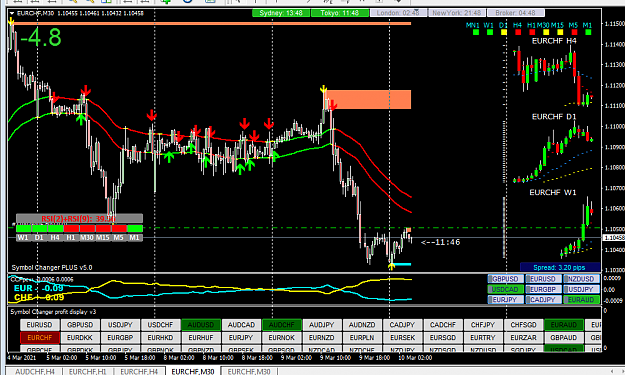Screen dimensions: 625x375
Task: Change symbol to AUDCAD
Action: 241,325
